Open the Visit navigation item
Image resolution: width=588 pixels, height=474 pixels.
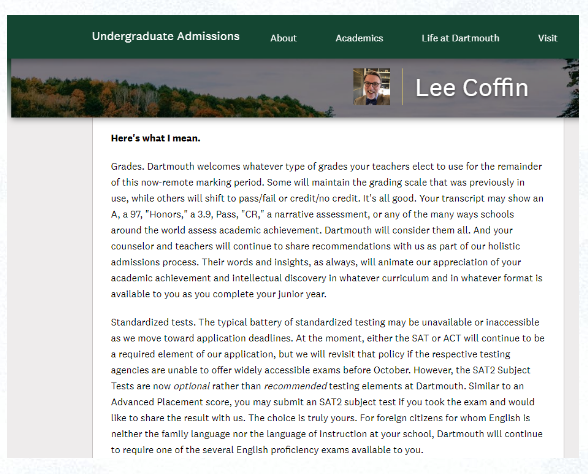pos(548,38)
